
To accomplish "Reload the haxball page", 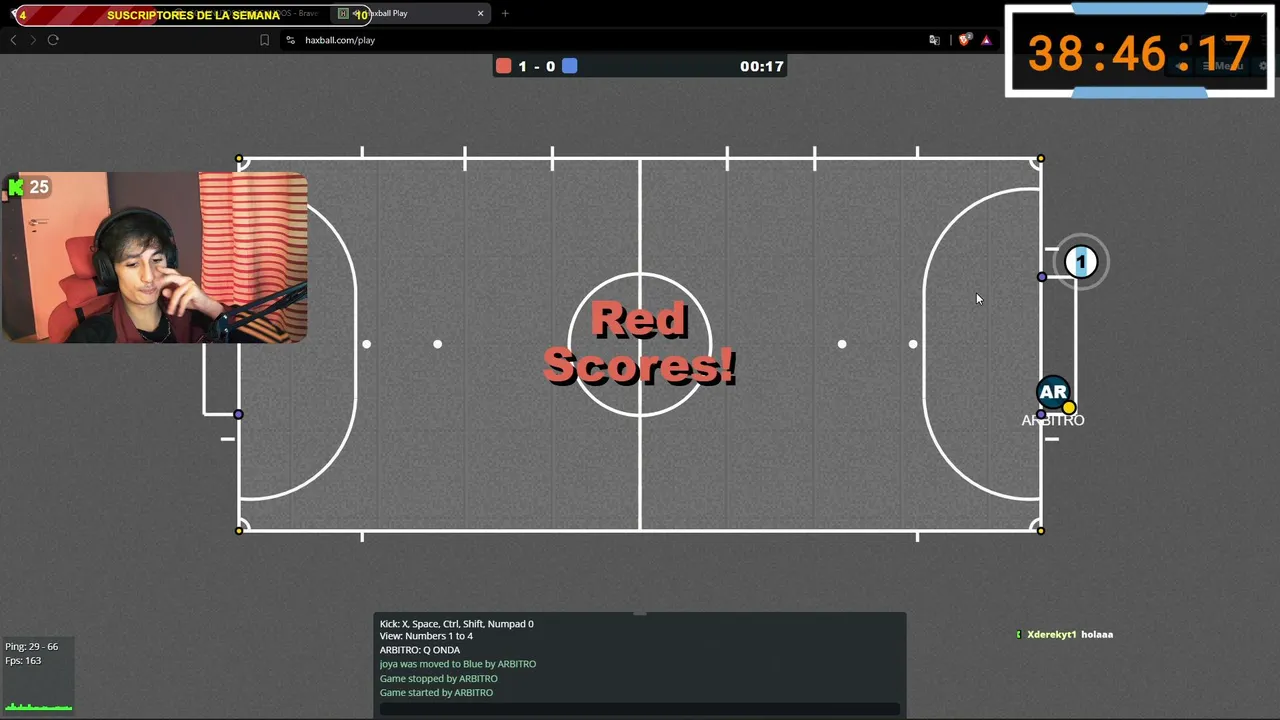I will click(x=53, y=40).
